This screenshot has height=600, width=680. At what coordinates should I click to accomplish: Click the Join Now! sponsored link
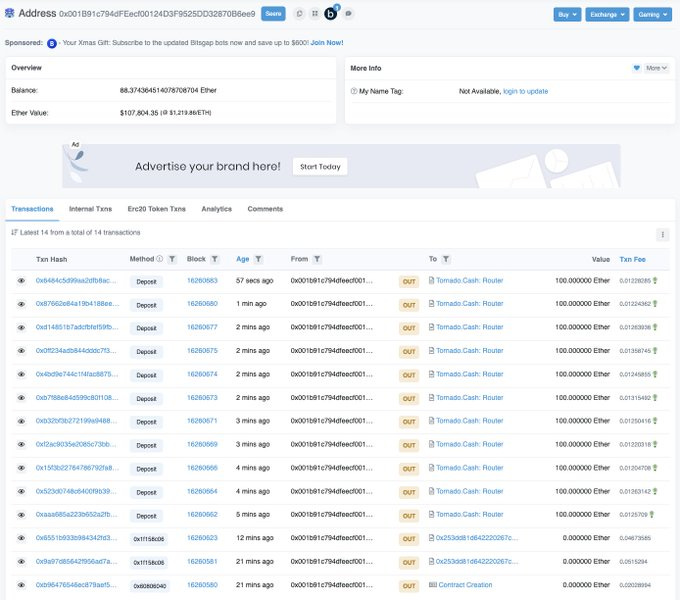pyautogui.click(x=327, y=43)
